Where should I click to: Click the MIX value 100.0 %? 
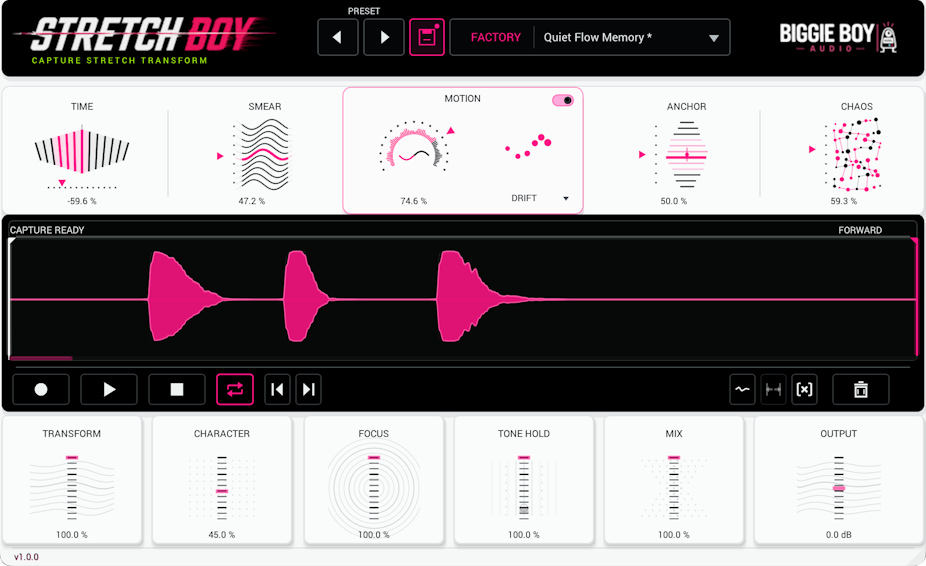point(674,535)
